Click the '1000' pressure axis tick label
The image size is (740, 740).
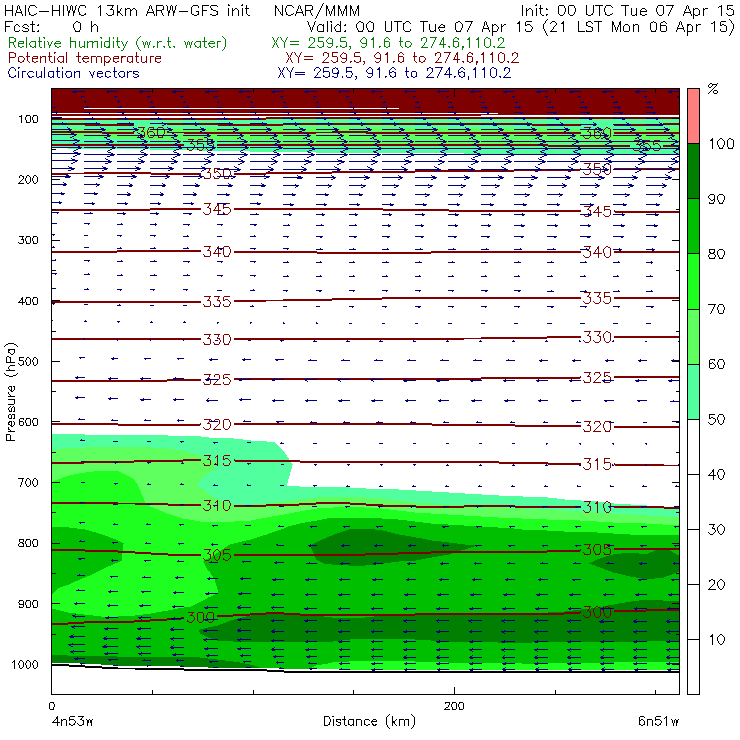[x=25, y=664]
